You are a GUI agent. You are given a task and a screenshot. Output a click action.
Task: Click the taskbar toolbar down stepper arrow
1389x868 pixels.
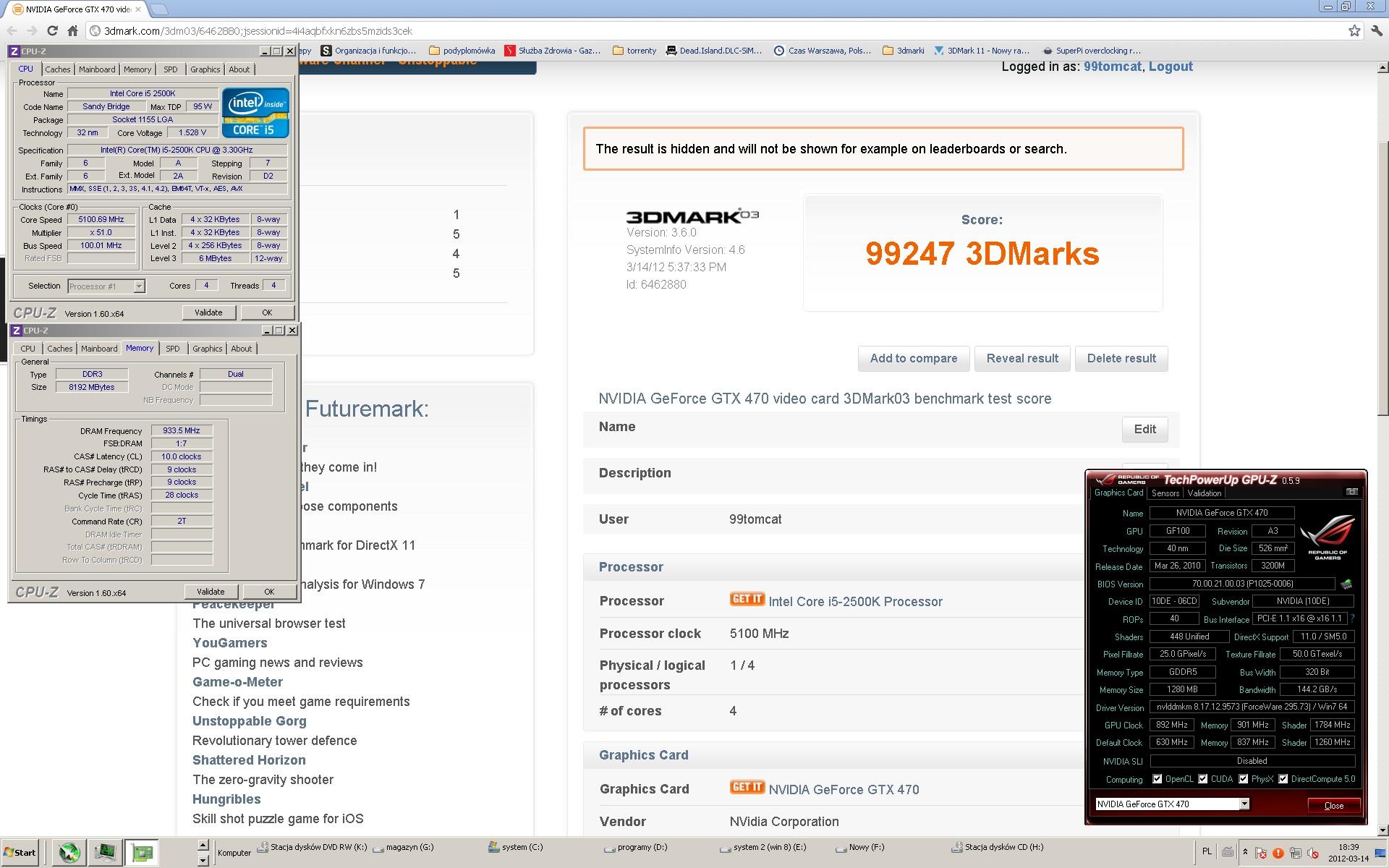pos(203,860)
